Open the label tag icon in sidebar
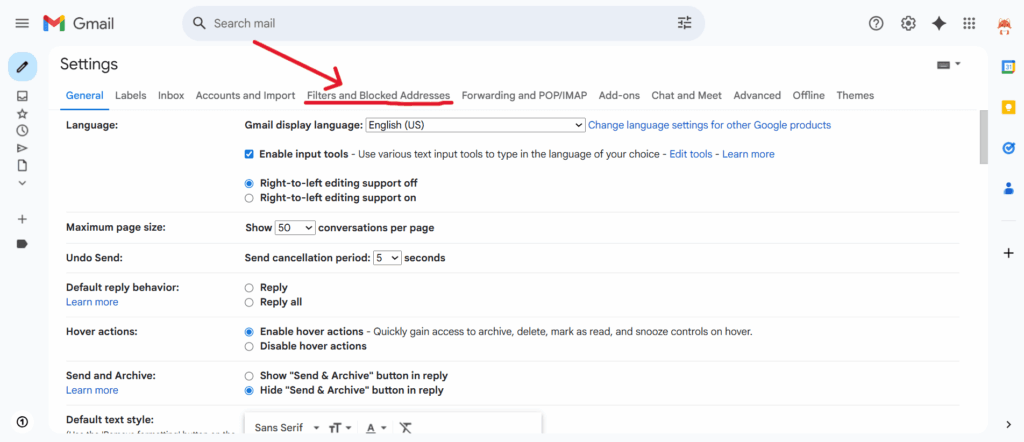The width and height of the screenshot is (1024, 442). click(22, 244)
